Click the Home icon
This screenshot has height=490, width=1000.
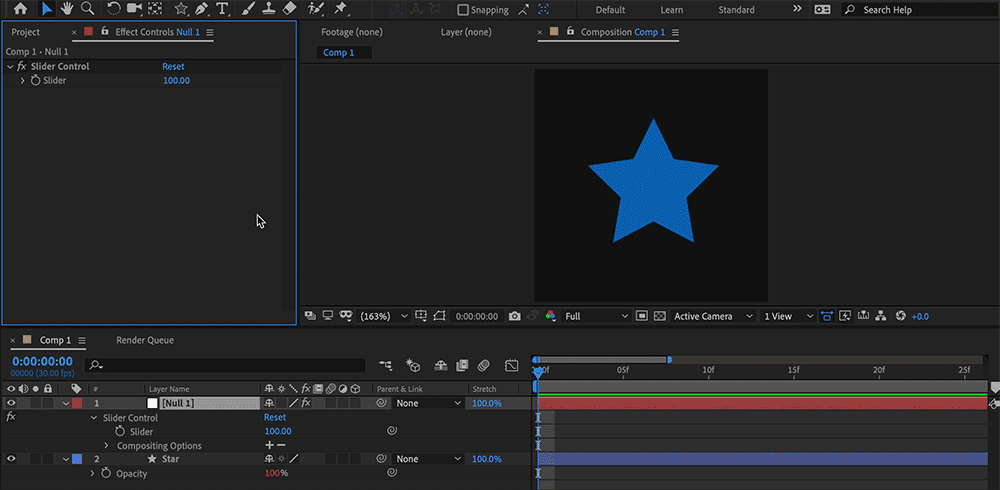(x=20, y=9)
